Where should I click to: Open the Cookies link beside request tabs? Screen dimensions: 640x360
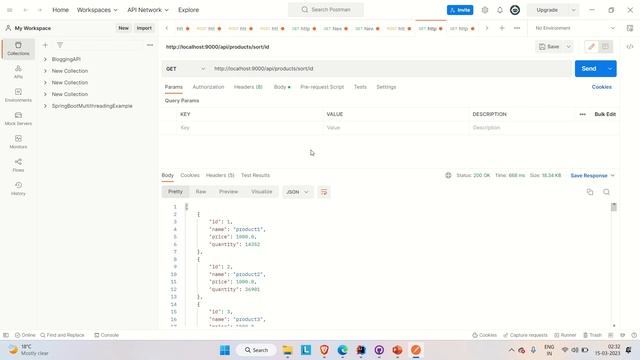602,87
